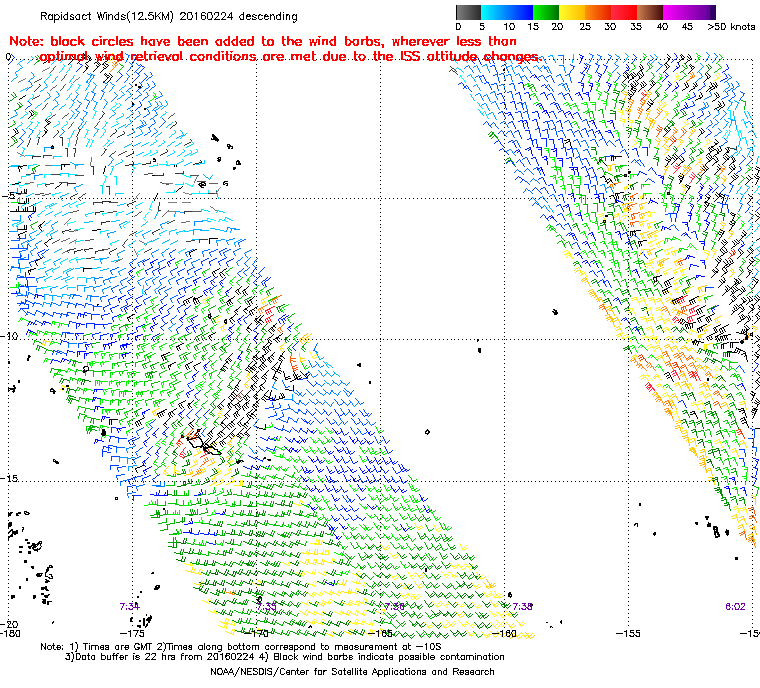
Task: Click the title 'Rapidsact Winds(12.5KM) 20160224 descending'
Action: pyautogui.click(x=169, y=16)
